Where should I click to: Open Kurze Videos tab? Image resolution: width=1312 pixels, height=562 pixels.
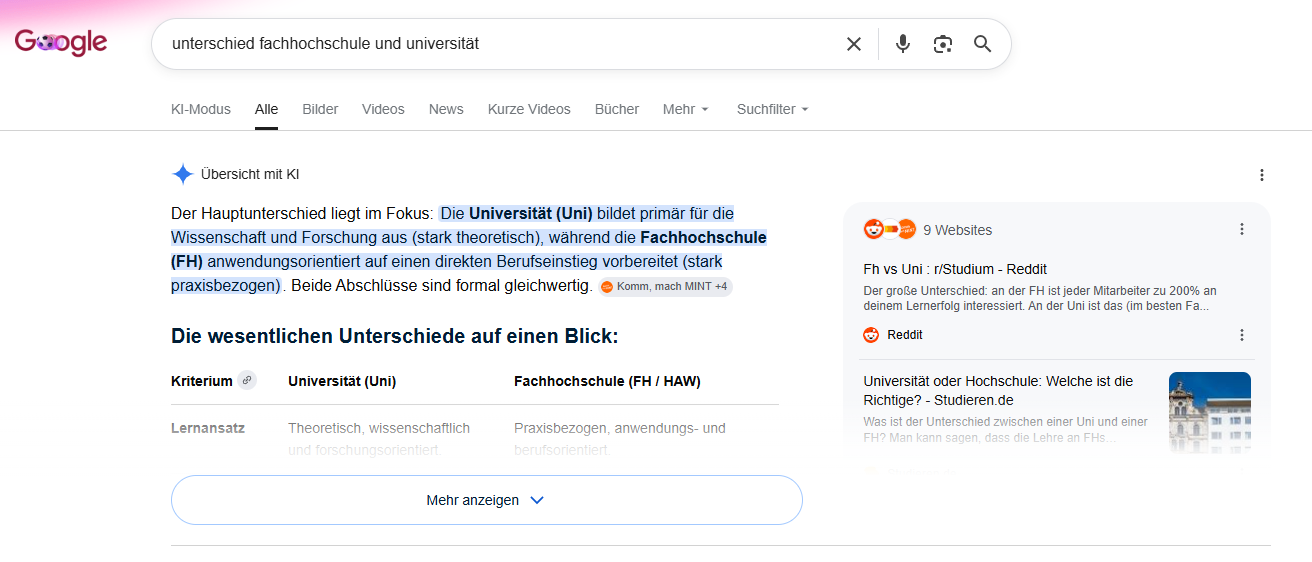(x=529, y=109)
